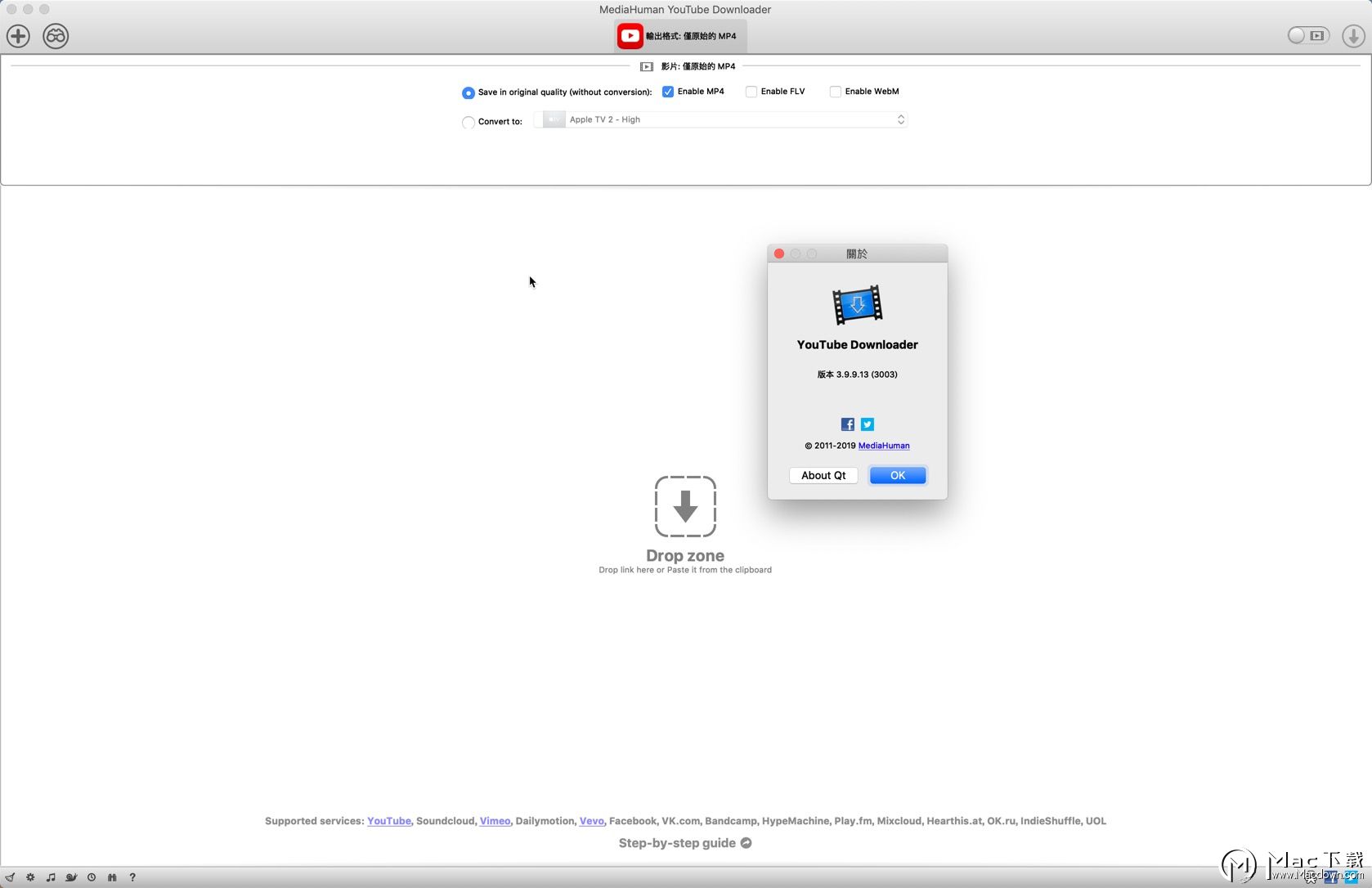Open the clock history icon
Screen dimensions: 1372x888
(92, 877)
